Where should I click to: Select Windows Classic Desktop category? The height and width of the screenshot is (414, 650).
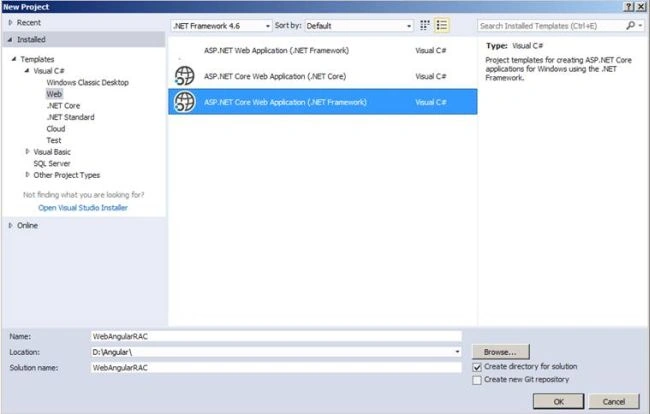(87, 82)
